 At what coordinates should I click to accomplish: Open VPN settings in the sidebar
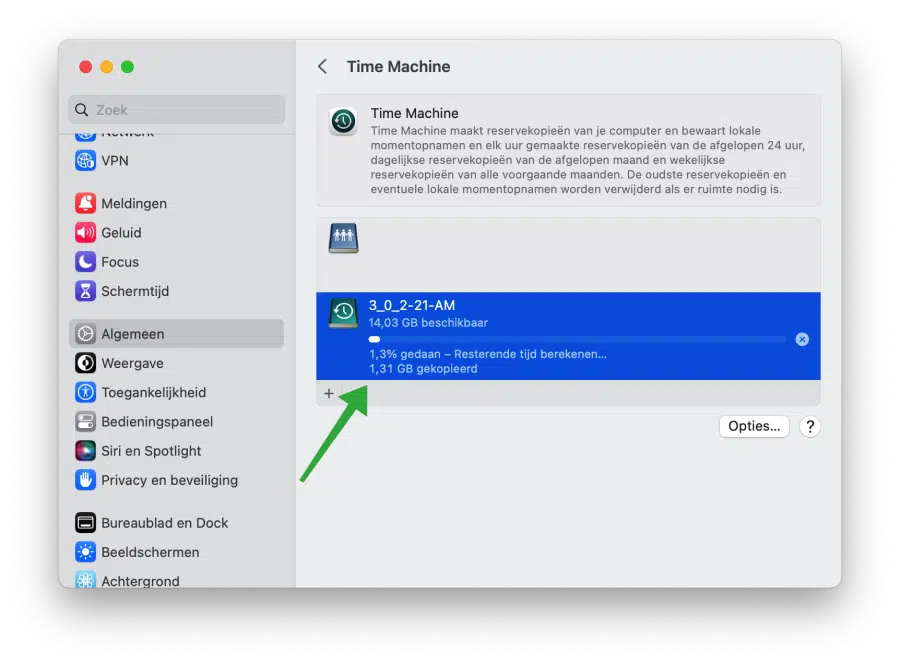(176, 161)
